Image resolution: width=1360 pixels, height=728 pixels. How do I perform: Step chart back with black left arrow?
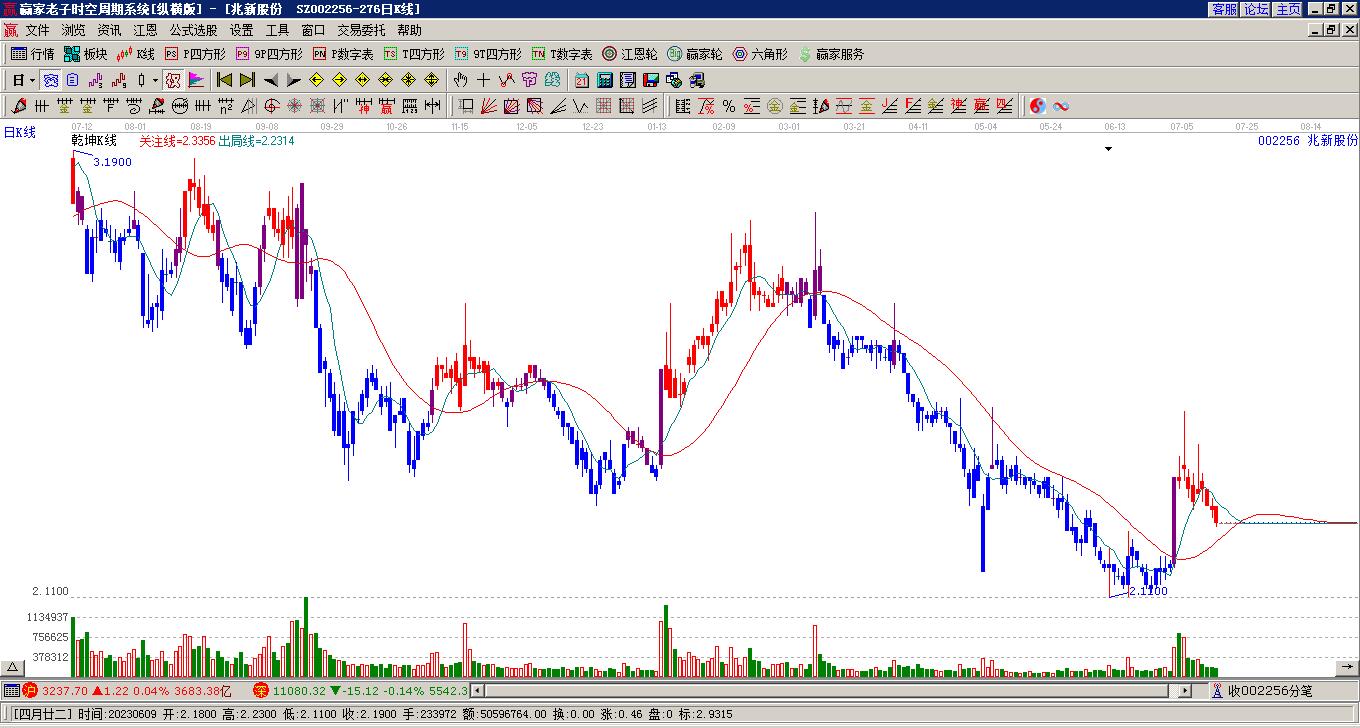[270, 80]
